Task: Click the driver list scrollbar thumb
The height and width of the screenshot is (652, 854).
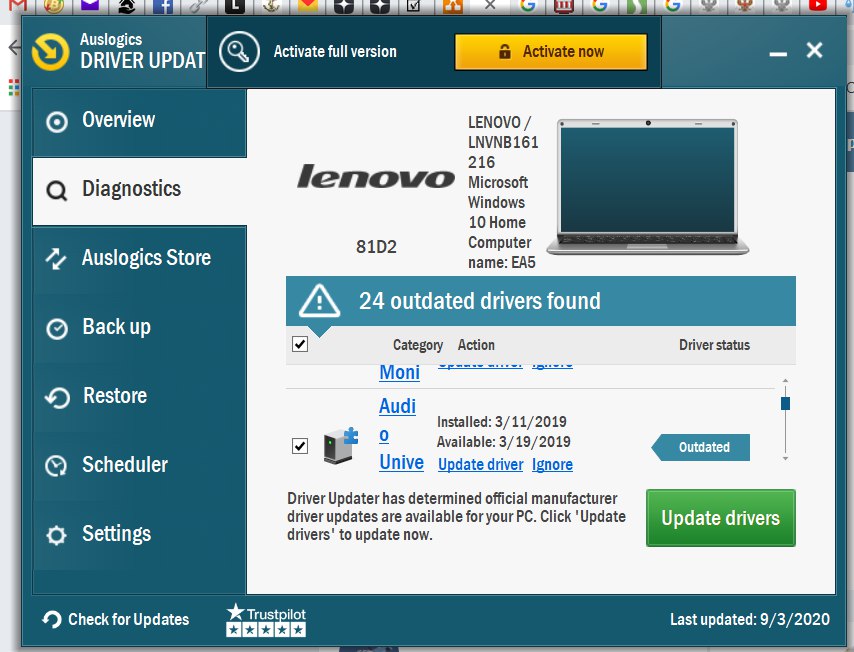Action: coord(785,403)
